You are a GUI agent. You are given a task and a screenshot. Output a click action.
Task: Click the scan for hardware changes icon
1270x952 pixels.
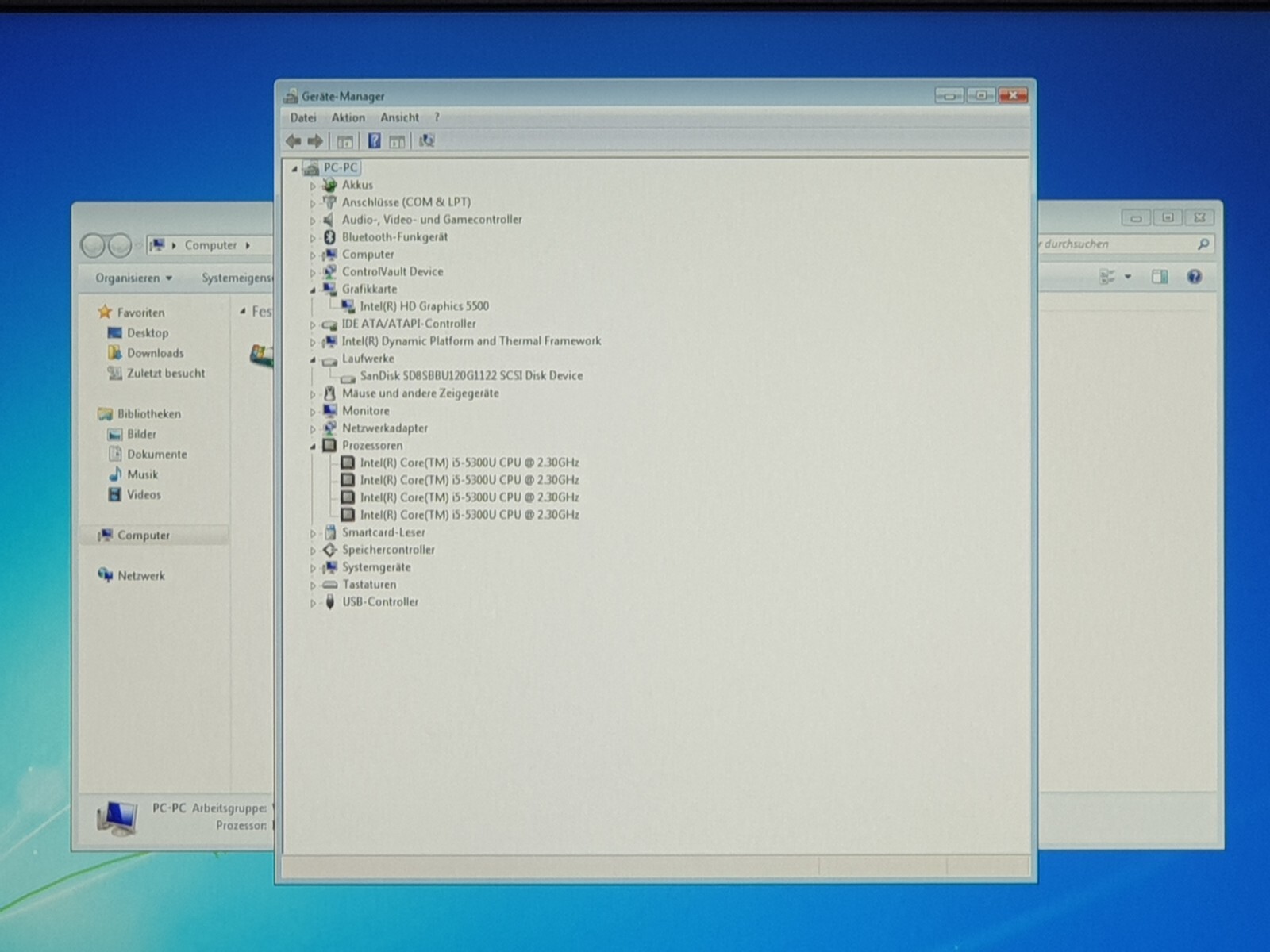(426, 140)
